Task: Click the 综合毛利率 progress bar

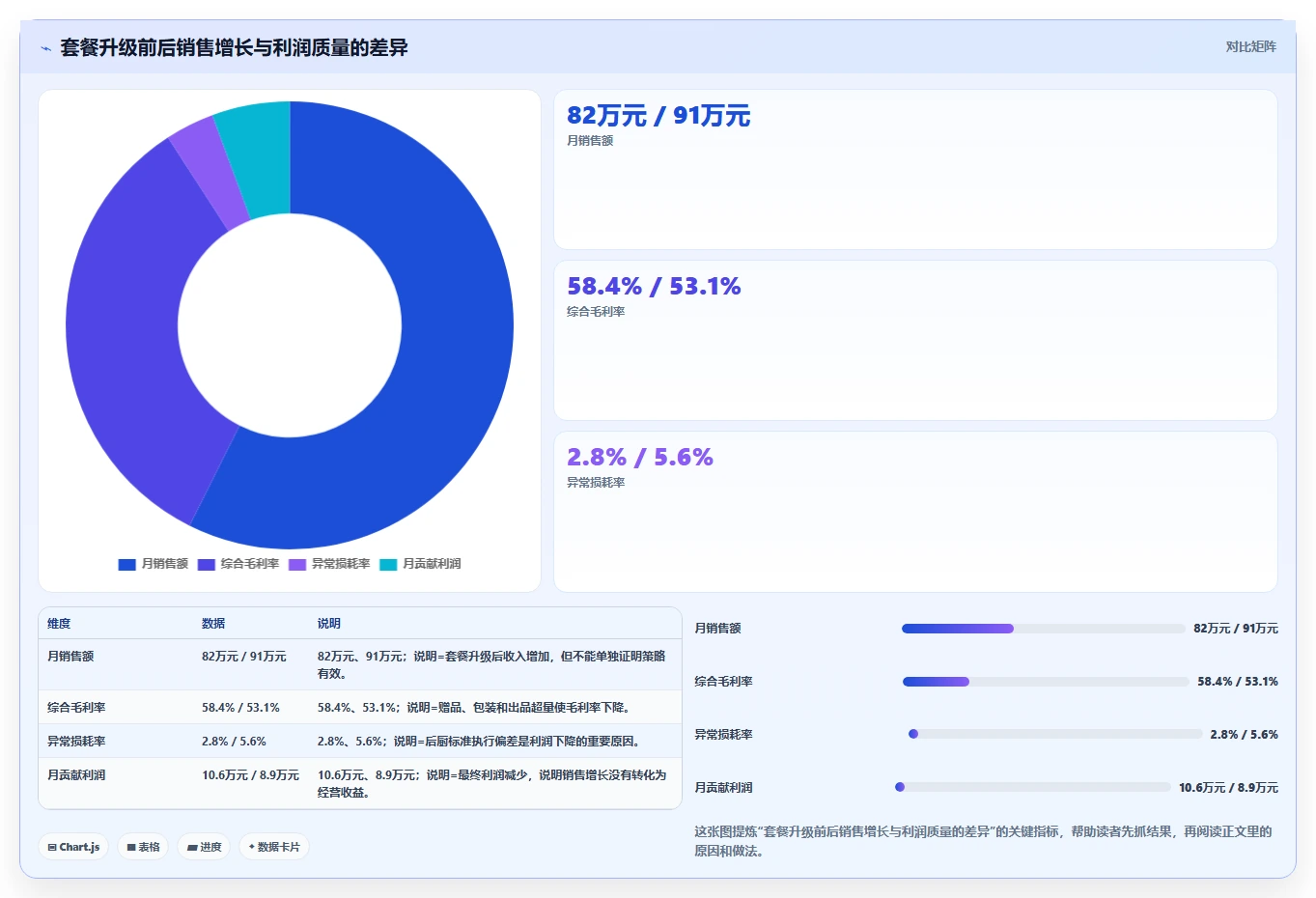Action: [x=1046, y=682]
